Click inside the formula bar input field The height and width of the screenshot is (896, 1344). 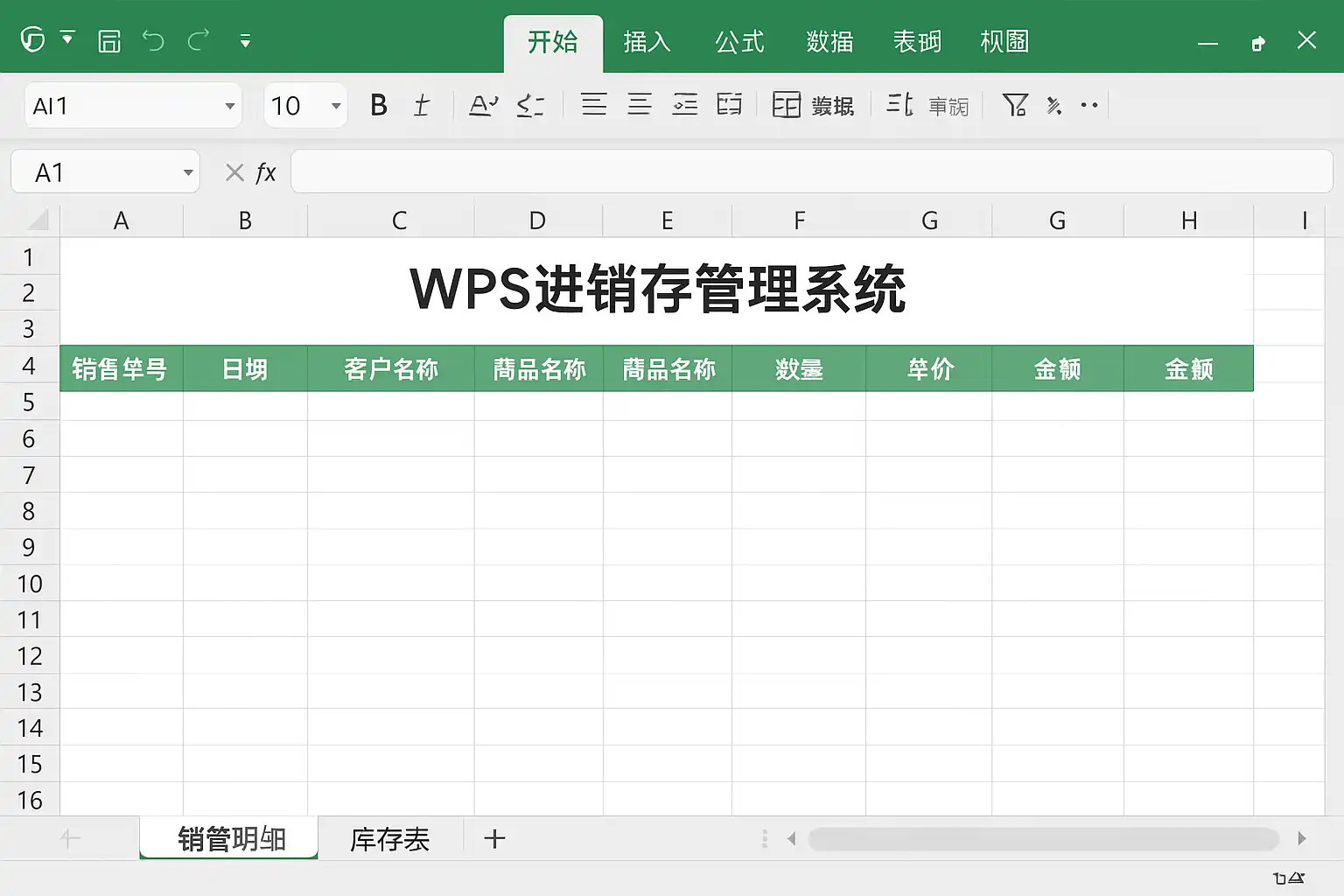810,171
